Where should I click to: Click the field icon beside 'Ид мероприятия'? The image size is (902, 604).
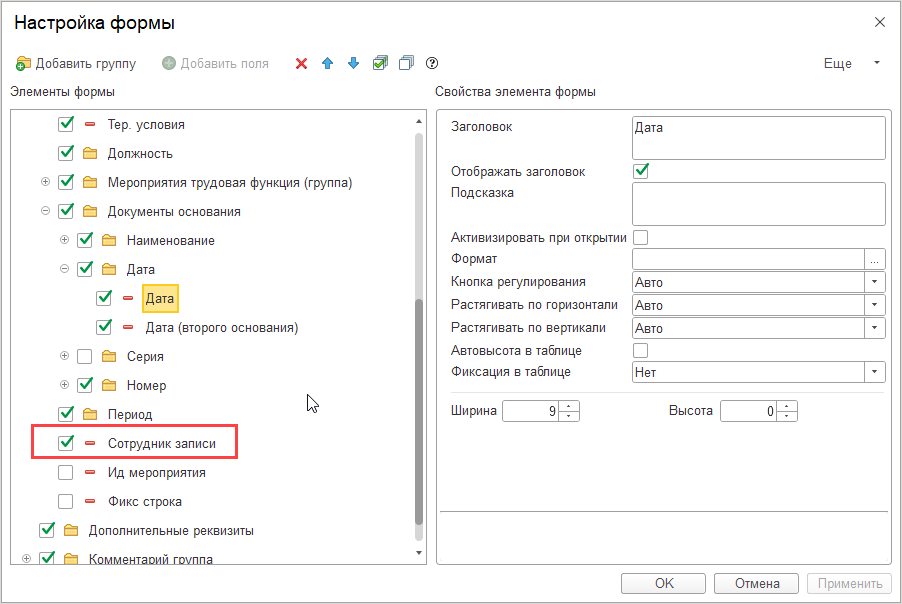(x=90, y=472)
